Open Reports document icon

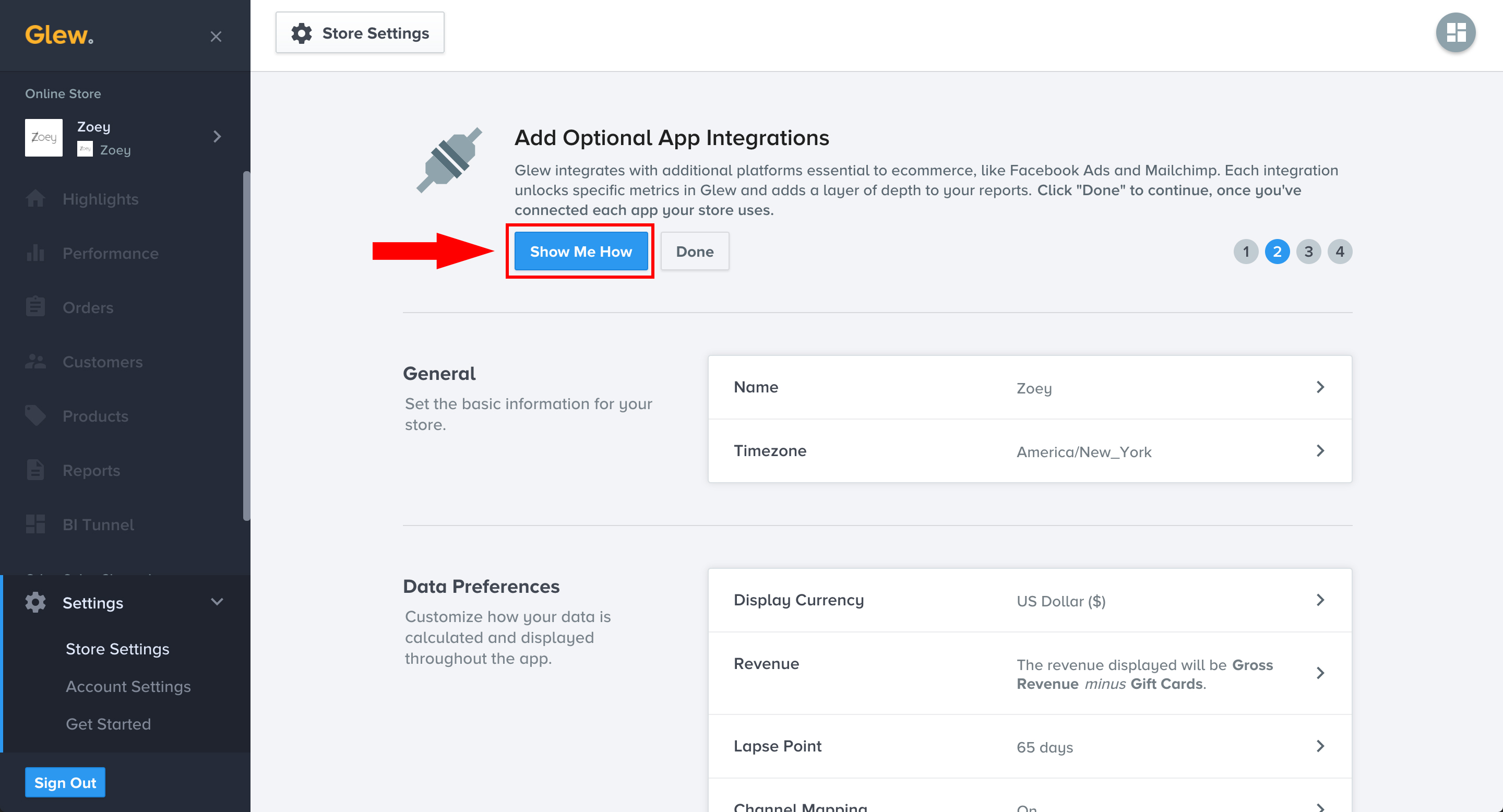(x=35, y=470)
